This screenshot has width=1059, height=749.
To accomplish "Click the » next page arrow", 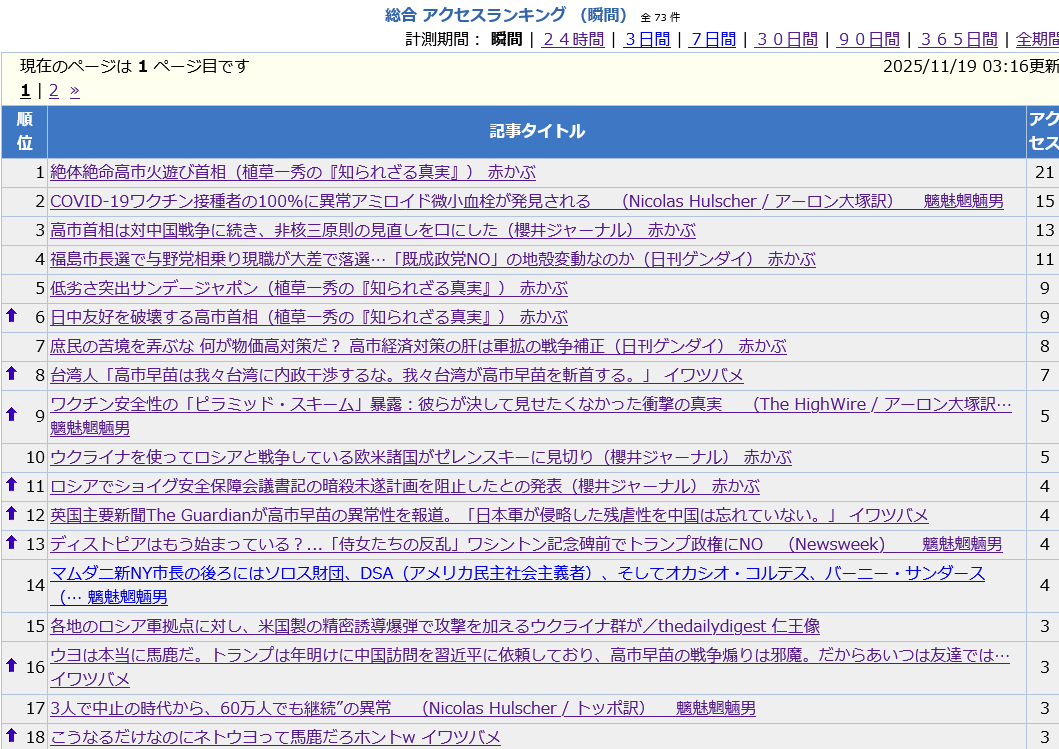I will point(75,91).
